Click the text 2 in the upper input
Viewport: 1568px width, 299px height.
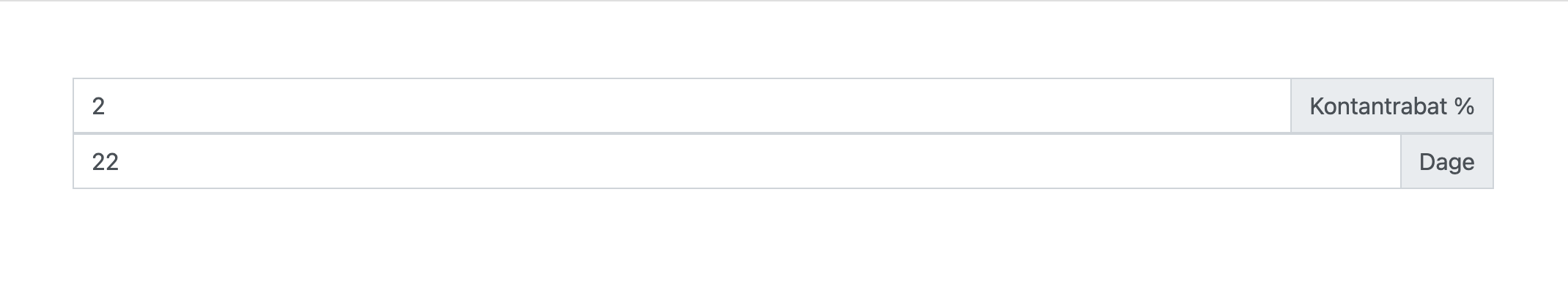tap(99, 106)
